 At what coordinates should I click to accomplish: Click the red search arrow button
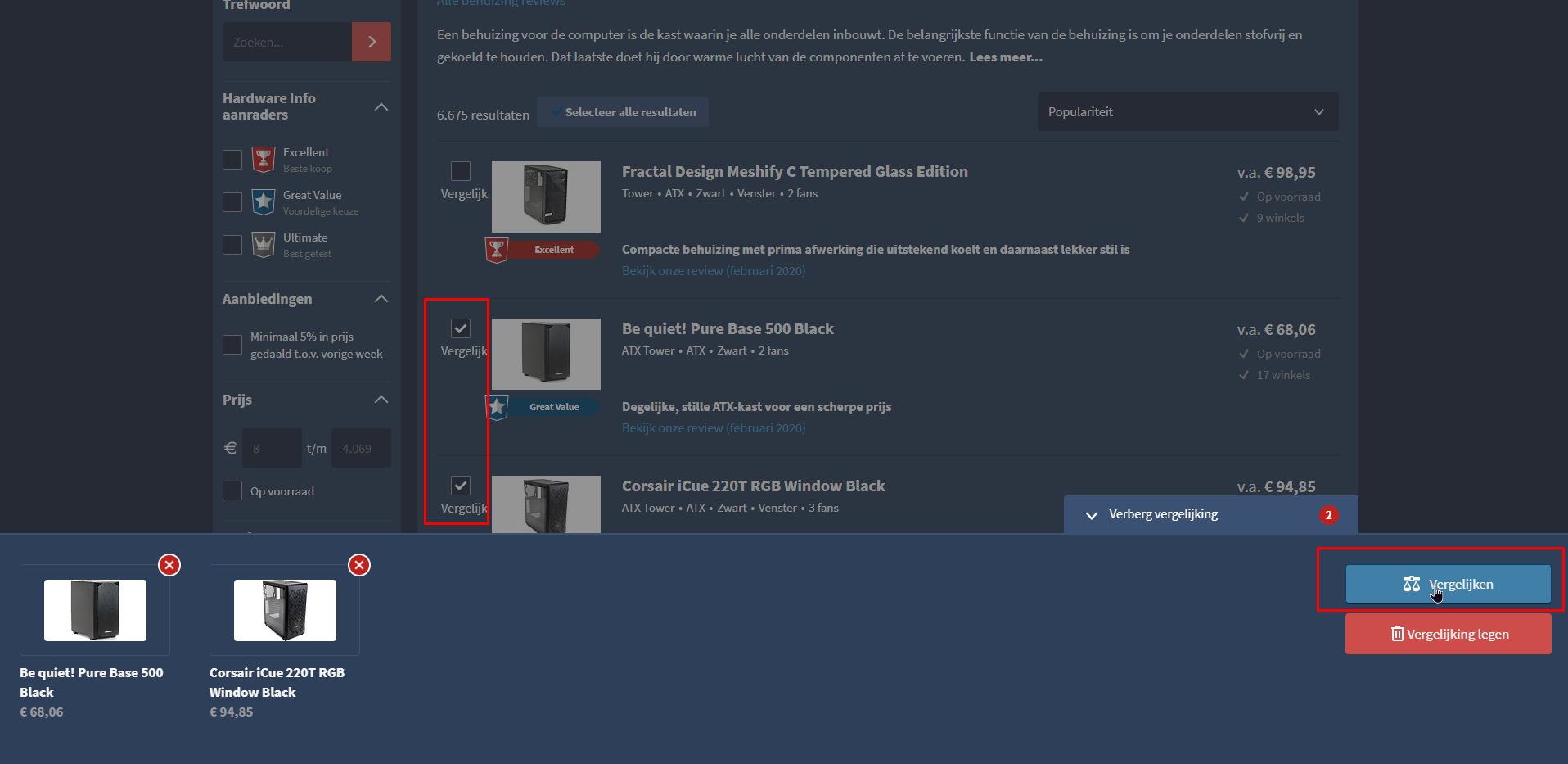pos(372,42)
